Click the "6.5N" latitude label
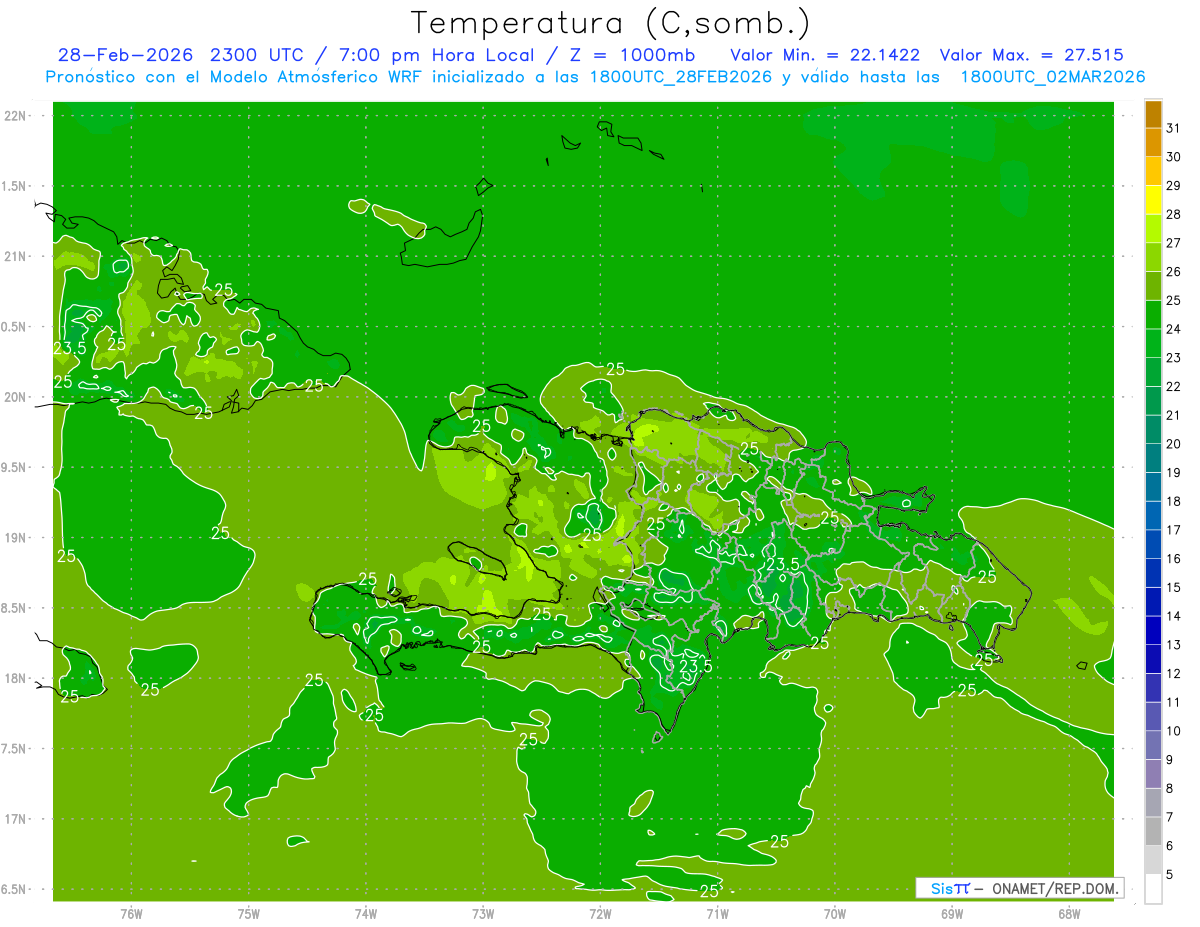This screenshot has height=927, width=1200. coord(14,889)
